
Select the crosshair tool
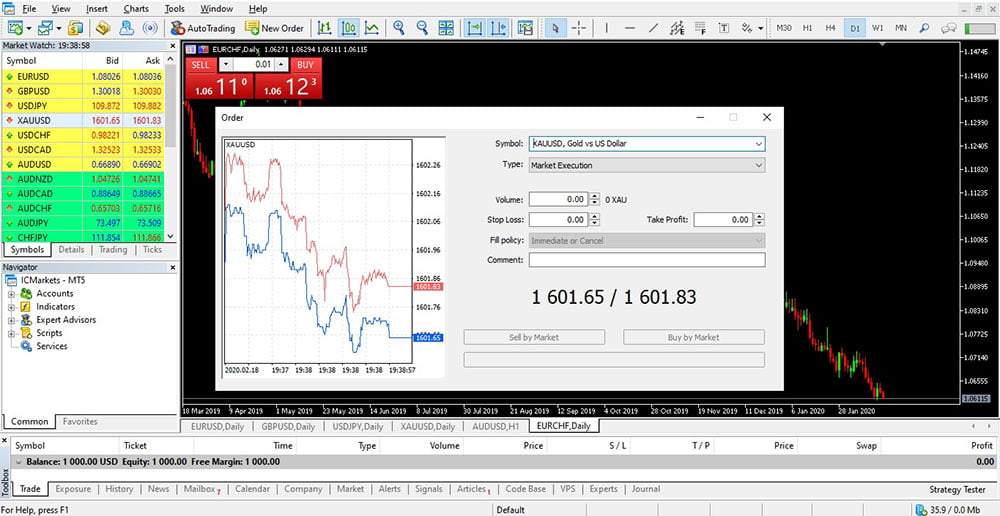point(579,28)
